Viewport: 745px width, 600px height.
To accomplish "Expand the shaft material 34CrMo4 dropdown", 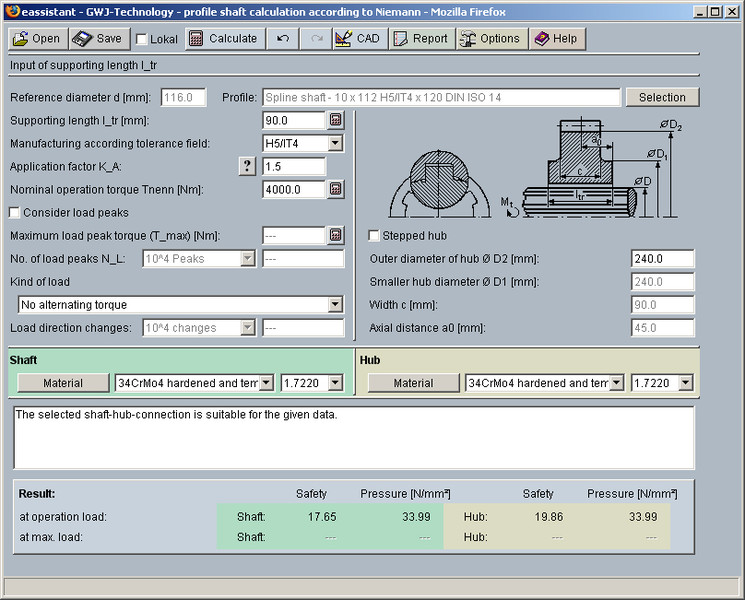I will tap(267, 383).
